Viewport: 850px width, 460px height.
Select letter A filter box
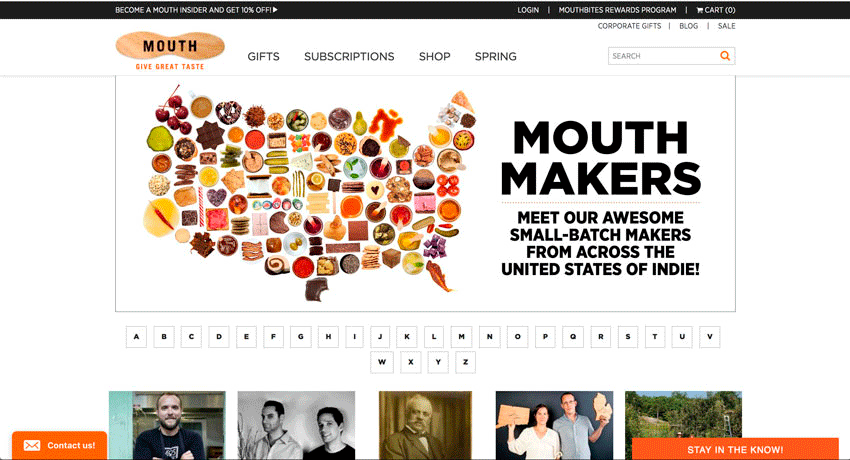136,336
